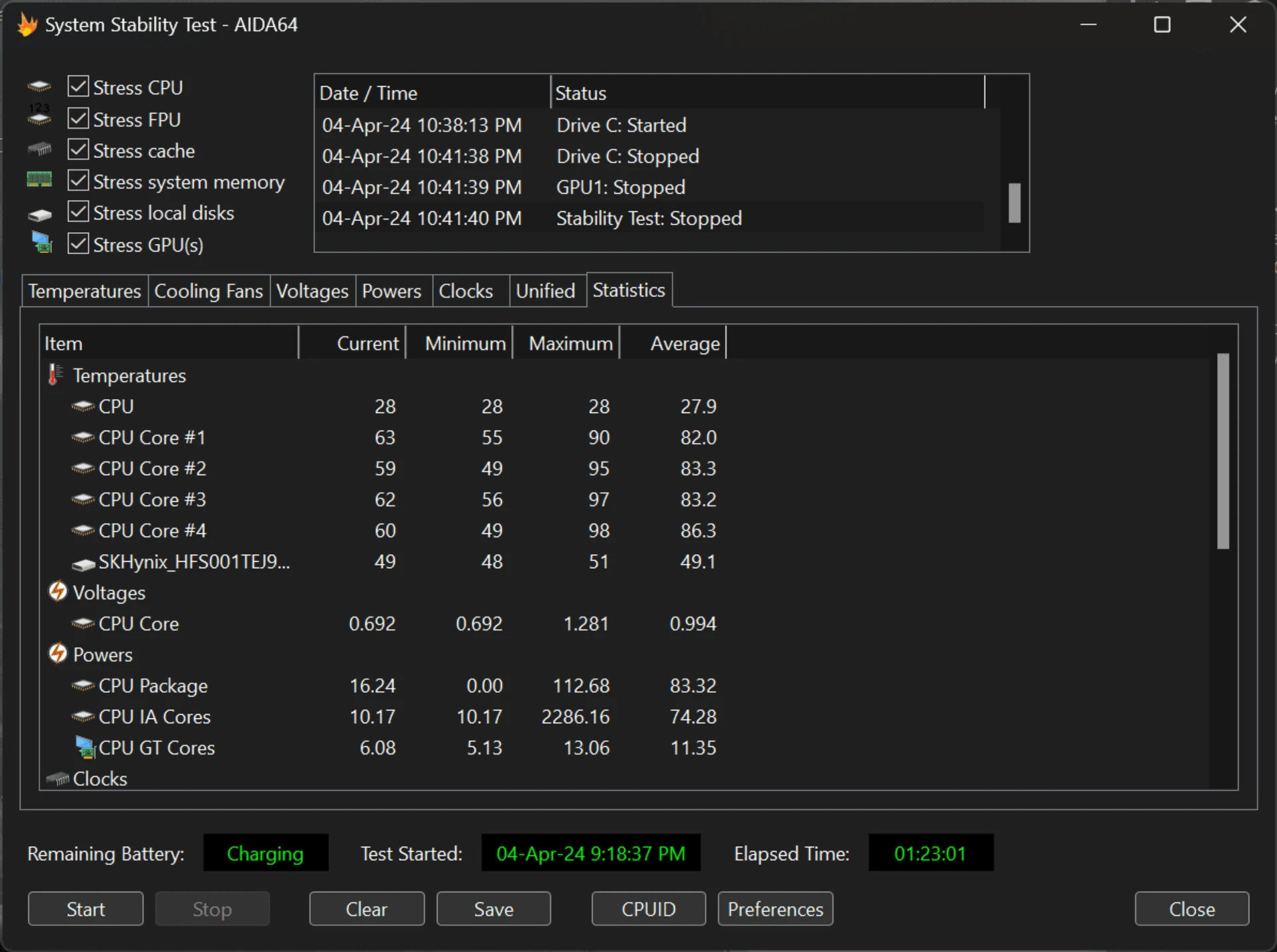The height and width of the screenshot is (952, 1277).
Task: Click the Date / Time column header
Action: coord(432,92)
